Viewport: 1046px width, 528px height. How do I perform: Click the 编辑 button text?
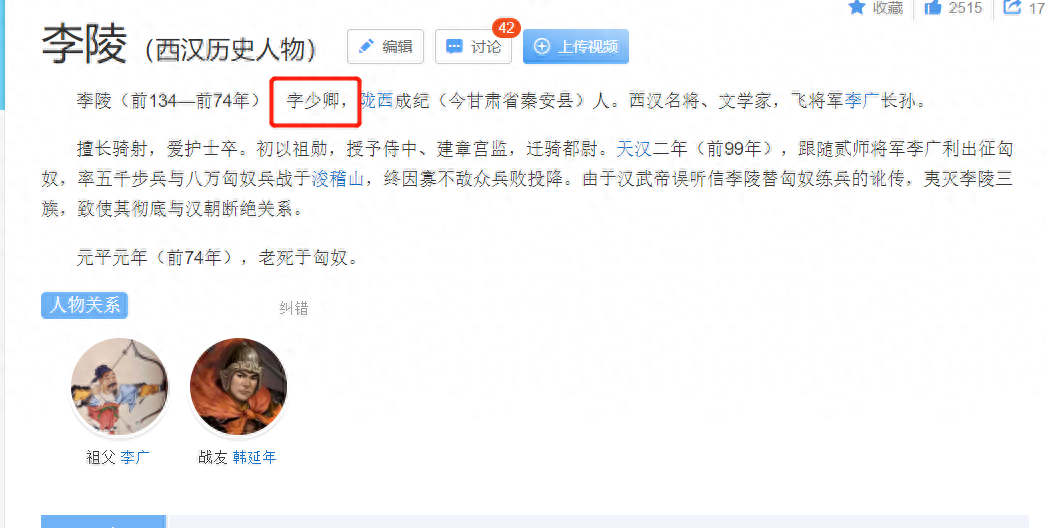(x=397, y=47)
